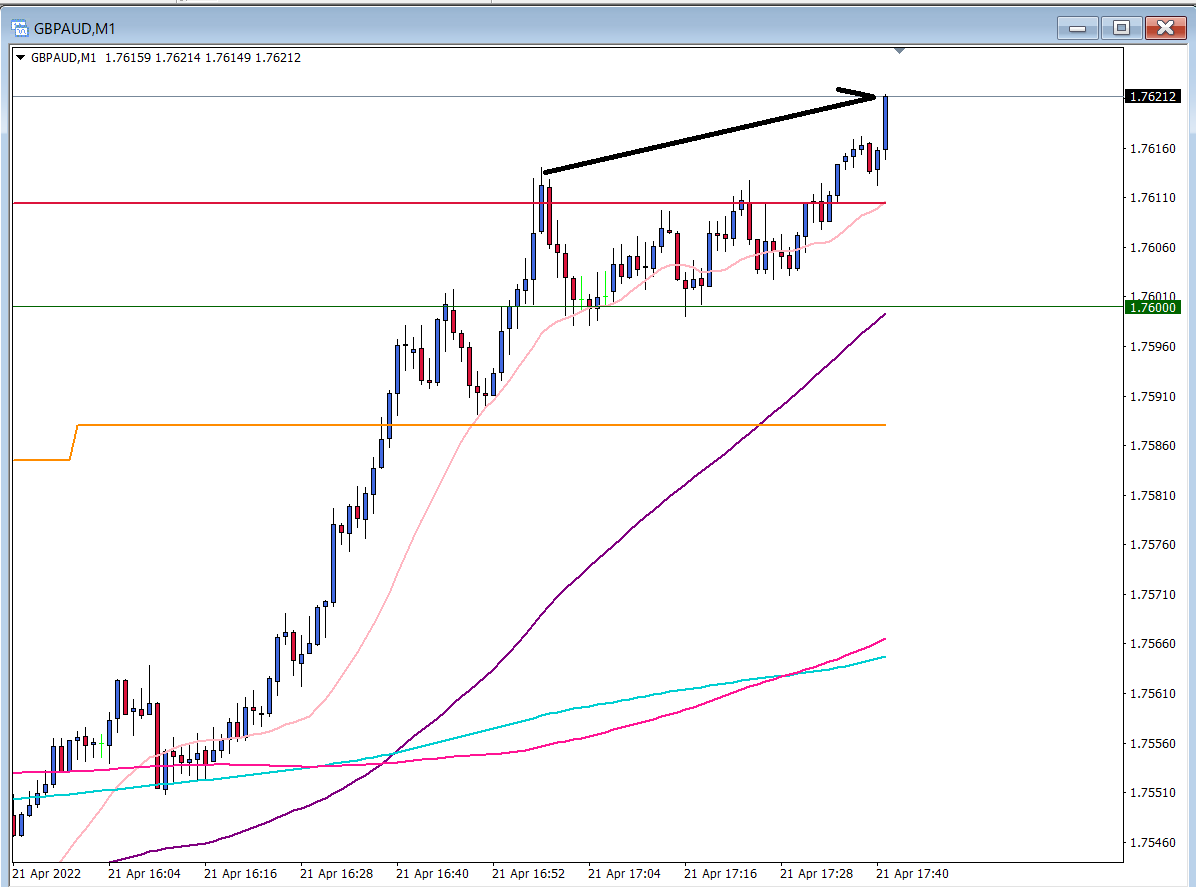
Task: Click the 21 Apr 16:28 time label
Action: [x=336, y=873]
